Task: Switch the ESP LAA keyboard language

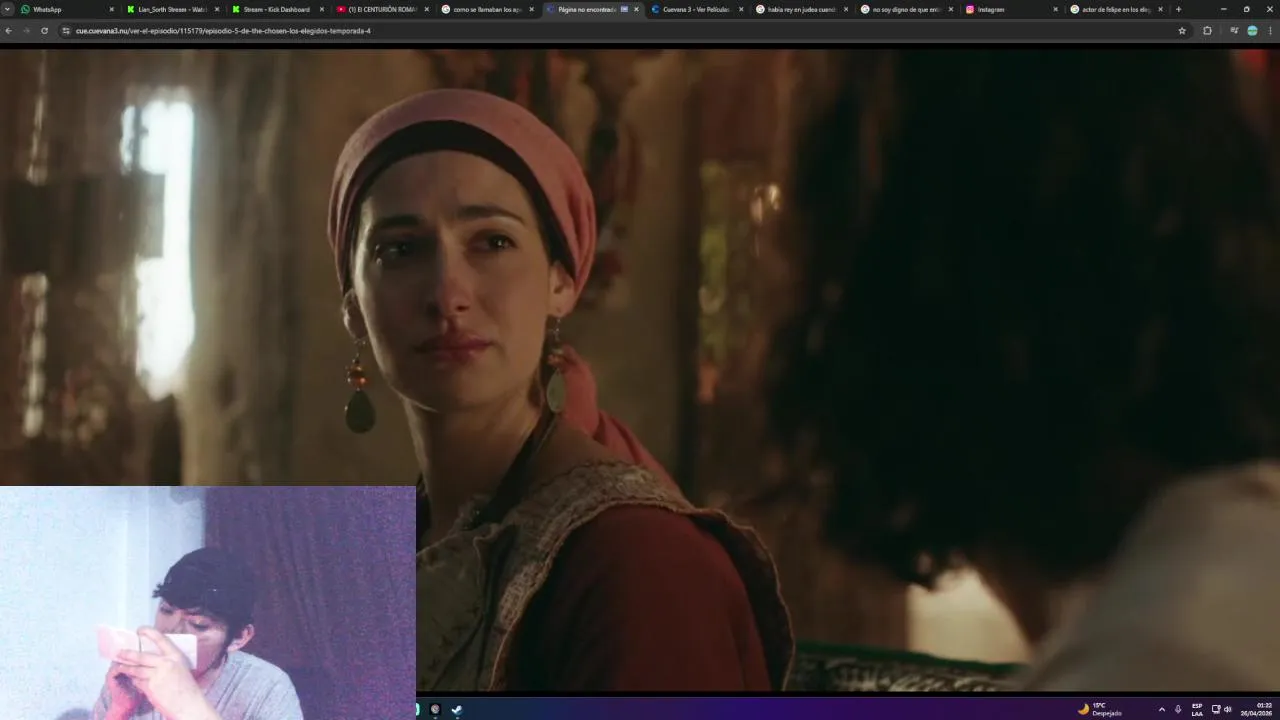Action: [1197, 709]
